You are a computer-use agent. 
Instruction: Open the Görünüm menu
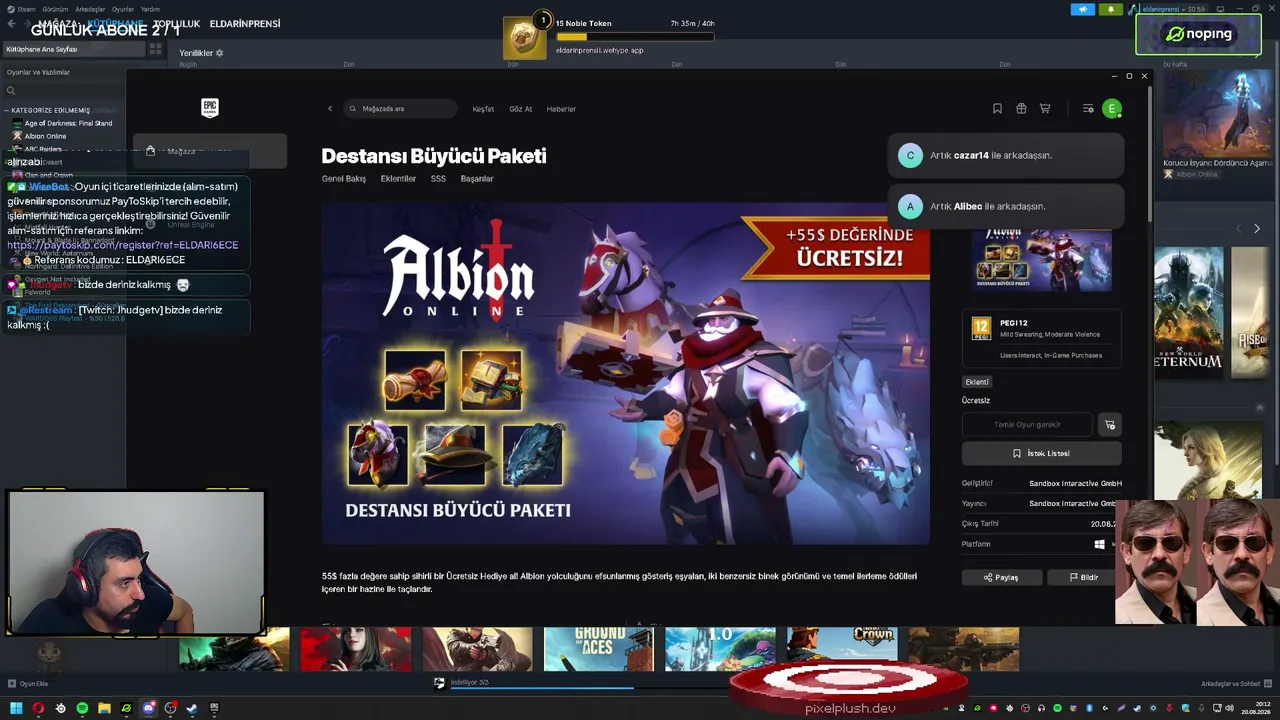(56, 9)
